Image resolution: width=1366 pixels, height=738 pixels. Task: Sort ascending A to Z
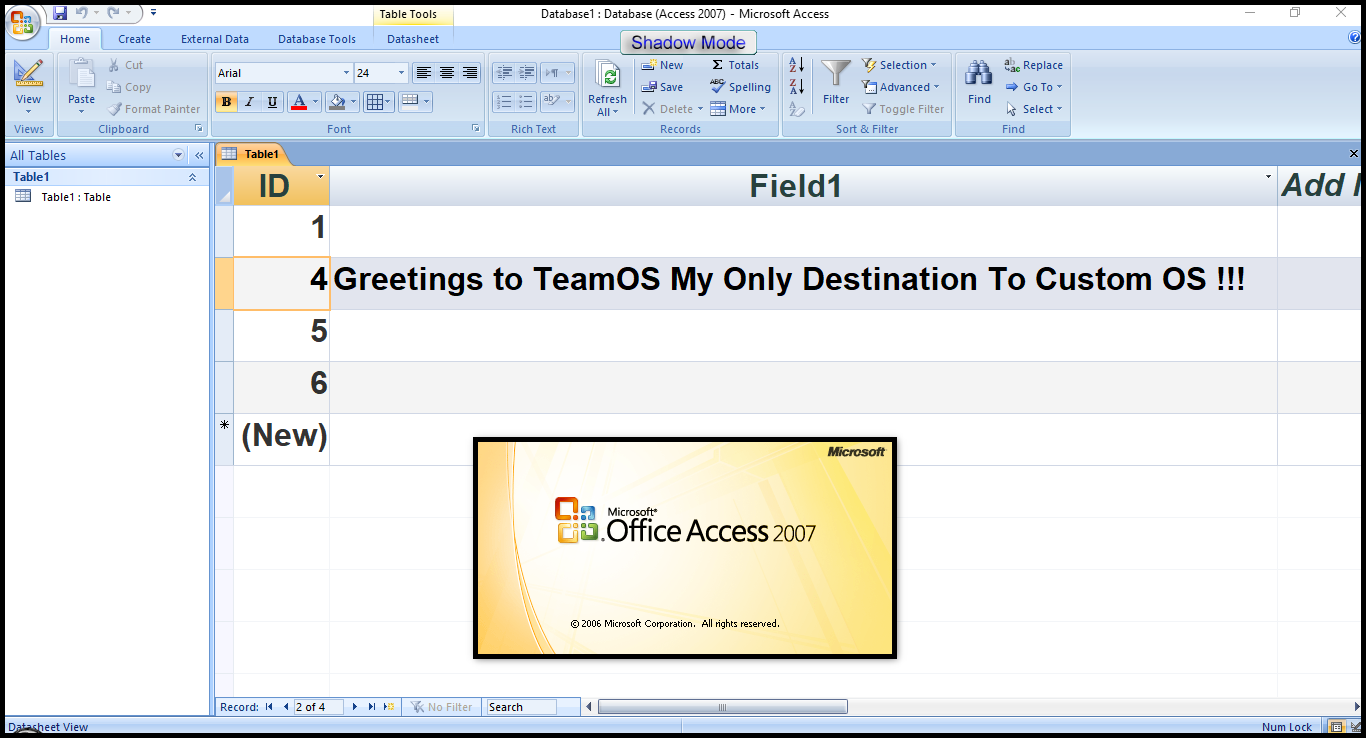pos(797,65)
